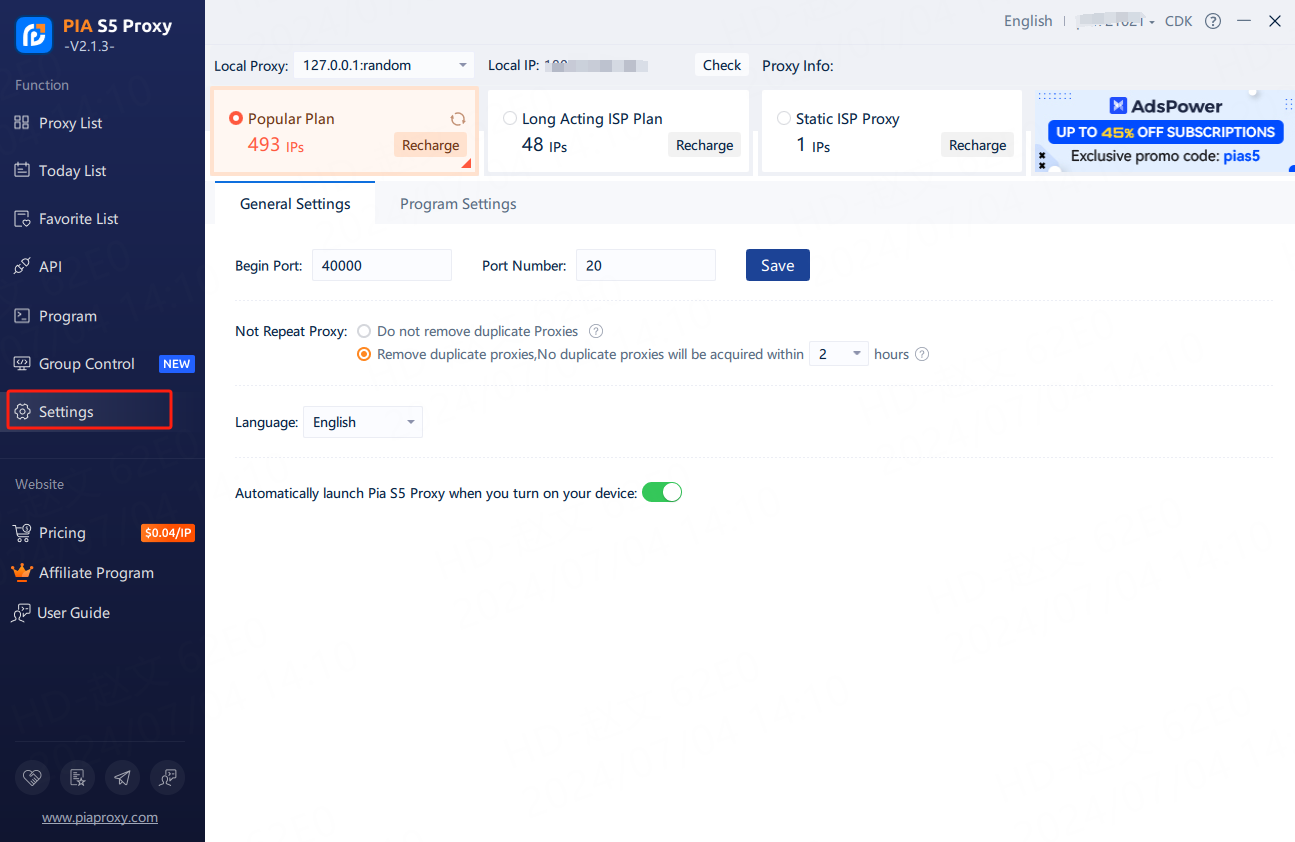
Task: Recharge the Static ISP Proxy
Action: [x=978, y=145]
